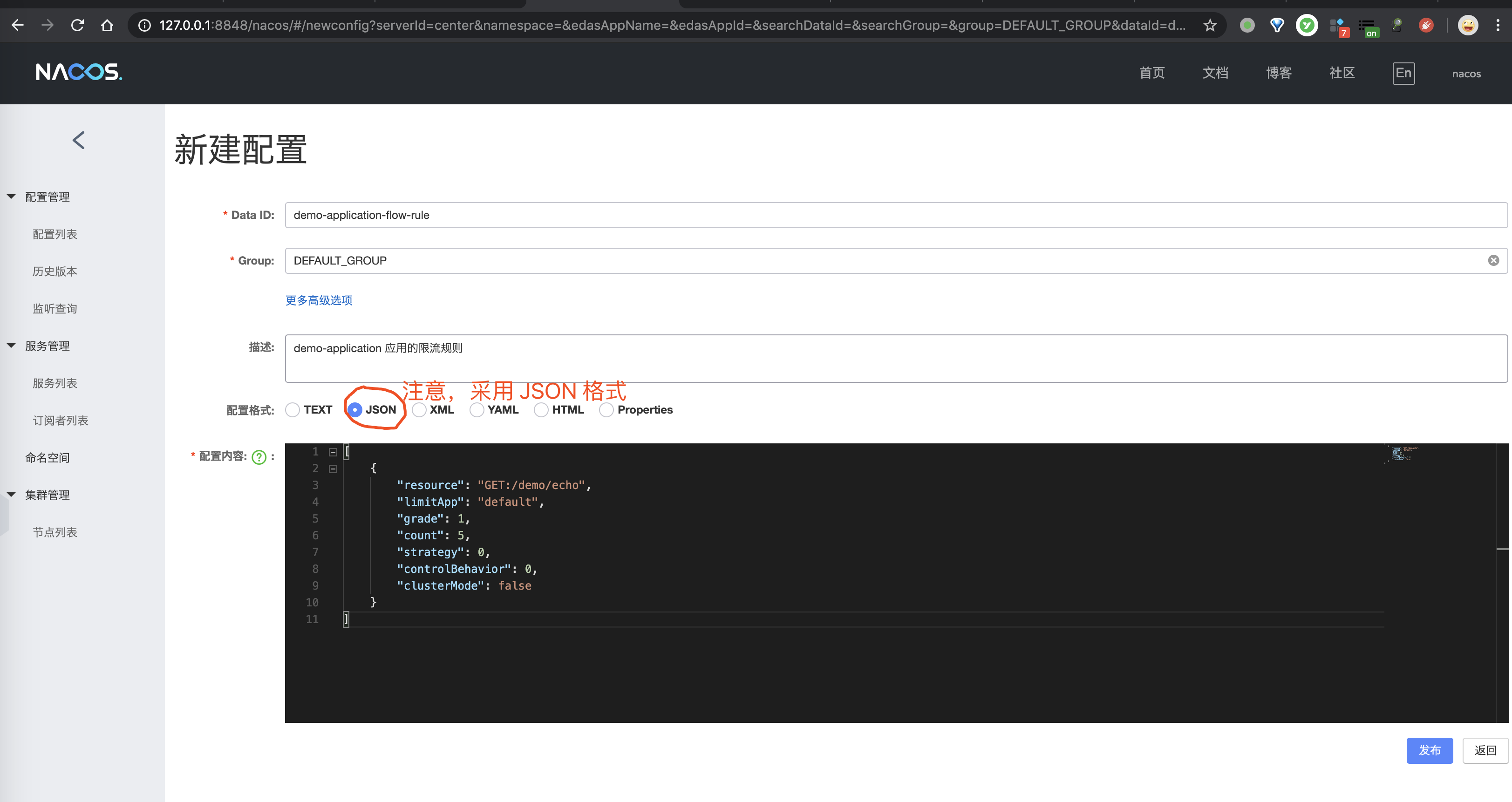The width and height of the screenshot is (1512, 802).
Task: Open 命名空间 in the sidebar
Action: click(x=47, y=458)
